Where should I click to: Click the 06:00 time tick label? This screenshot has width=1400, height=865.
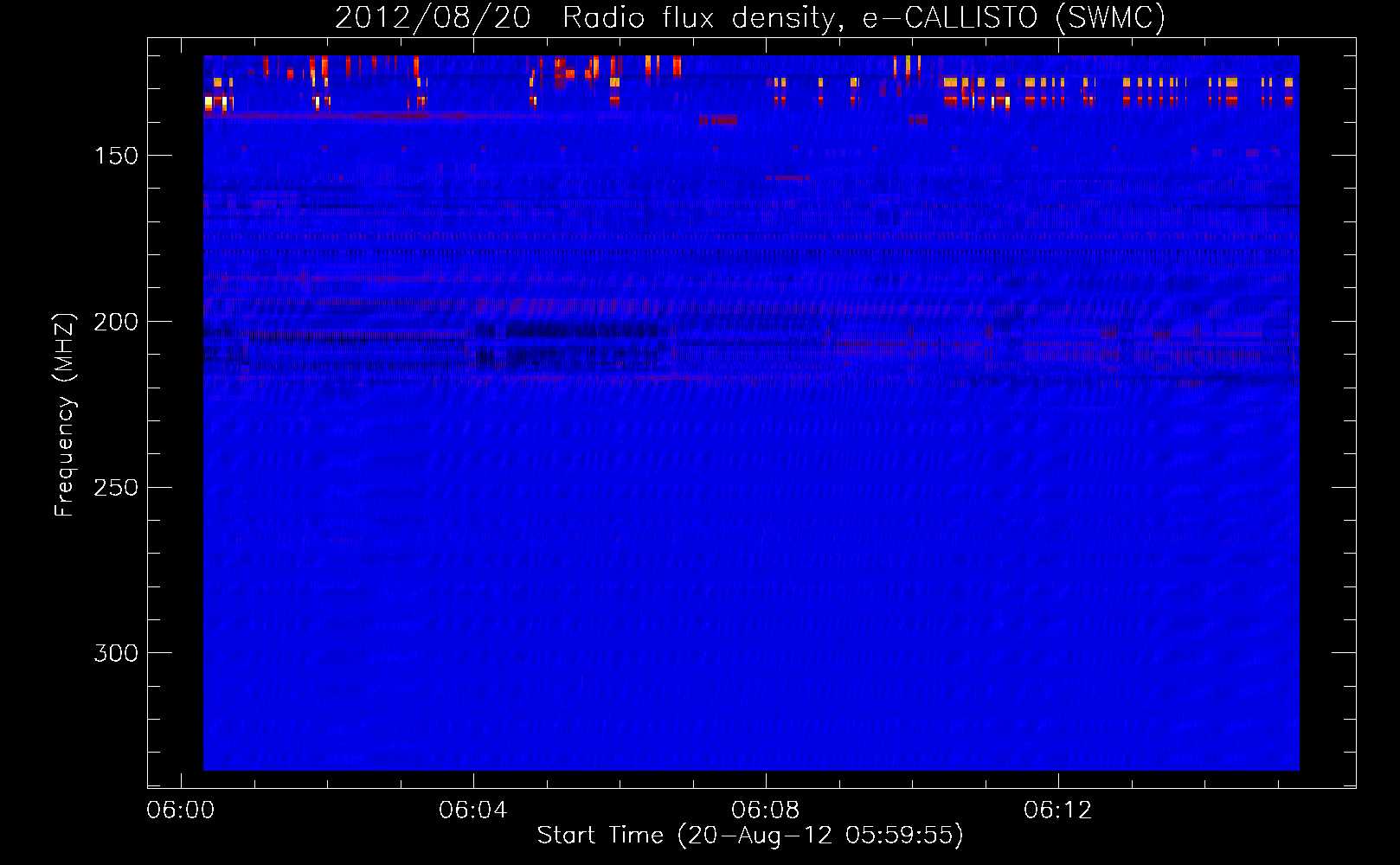pyautogui.click(x=180, y=811)
